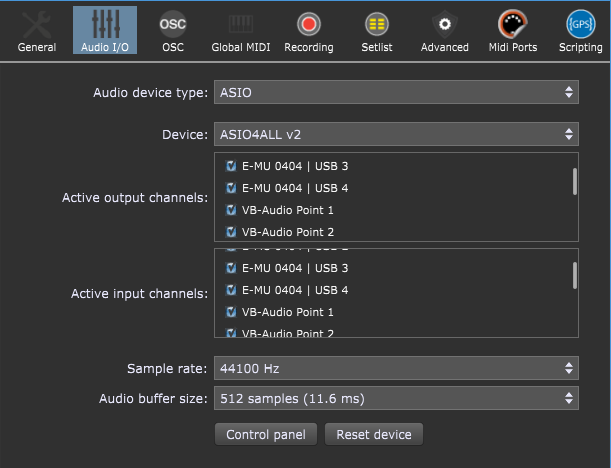Open the Audio device type ASIO dropdown

396,92
